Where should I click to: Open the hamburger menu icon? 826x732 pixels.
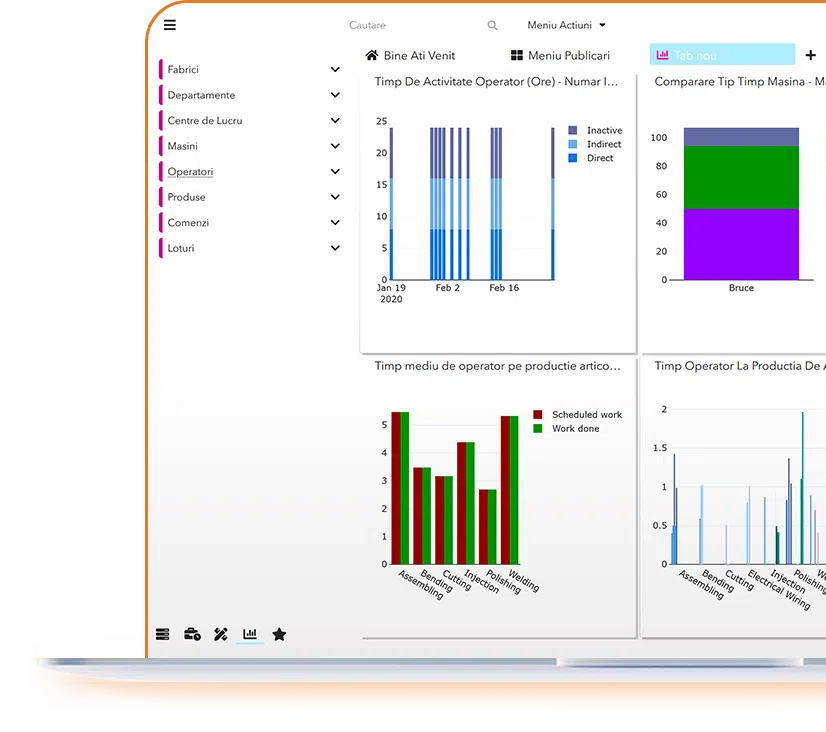click(170, 26)
